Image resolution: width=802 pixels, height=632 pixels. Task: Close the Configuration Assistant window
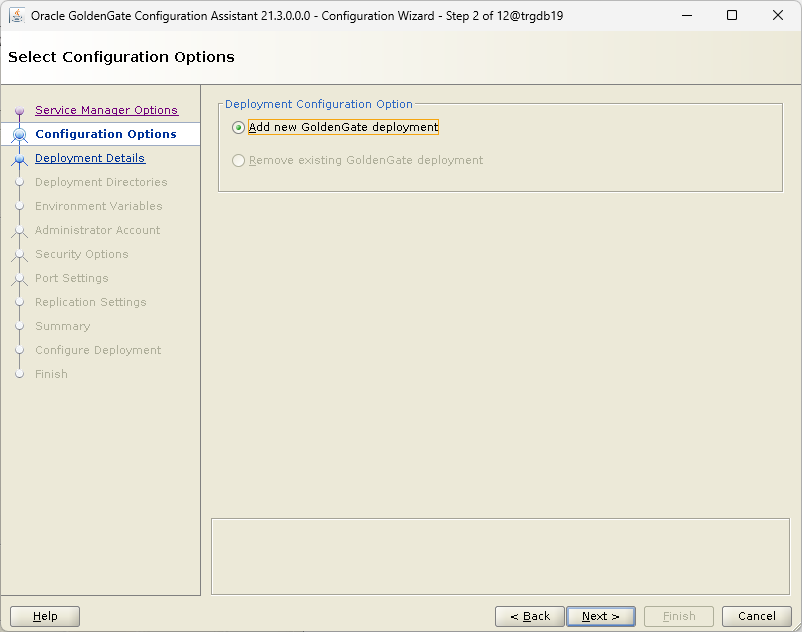pos(777,15)
